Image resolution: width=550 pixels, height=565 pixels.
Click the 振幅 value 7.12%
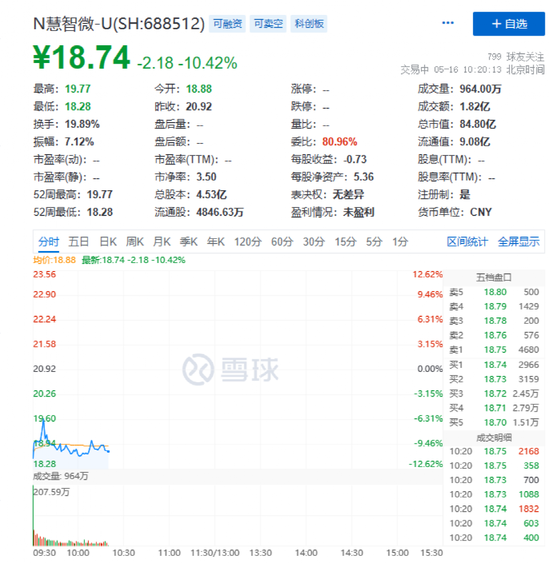point(79,142)
